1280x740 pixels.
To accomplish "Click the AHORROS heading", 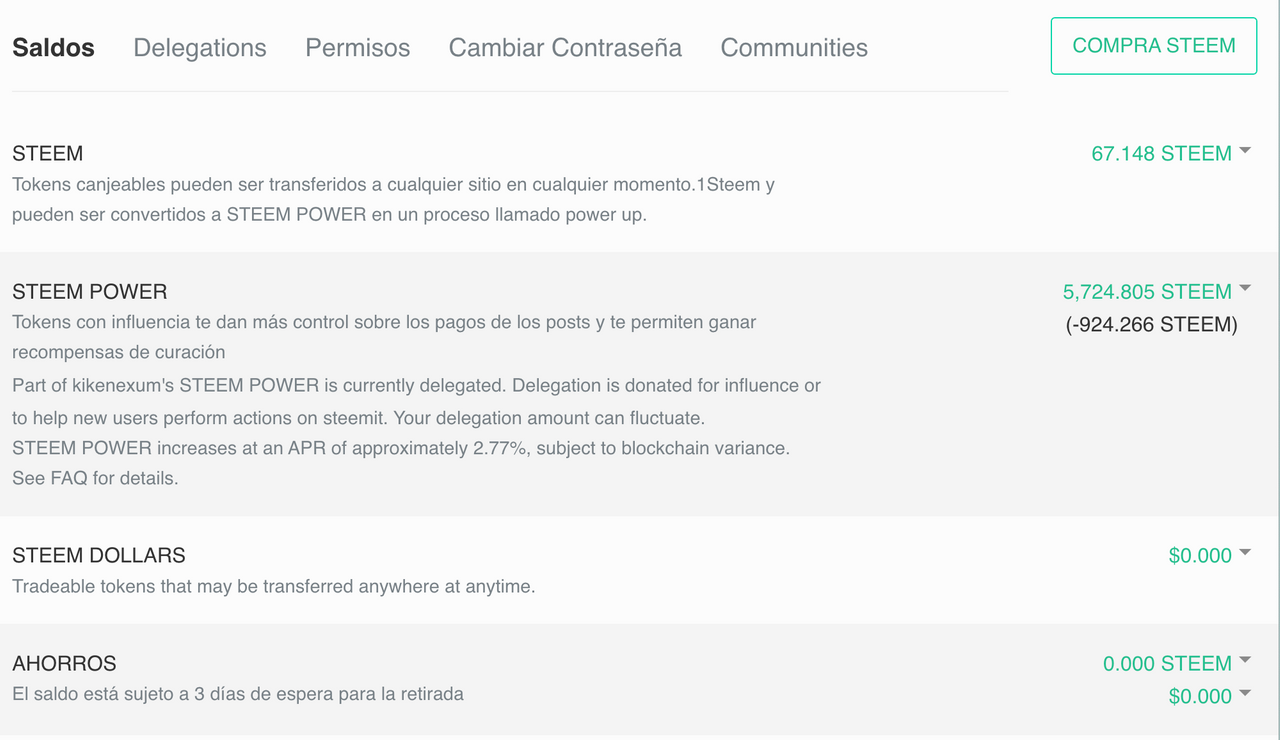I will click(x=64, y=663).
